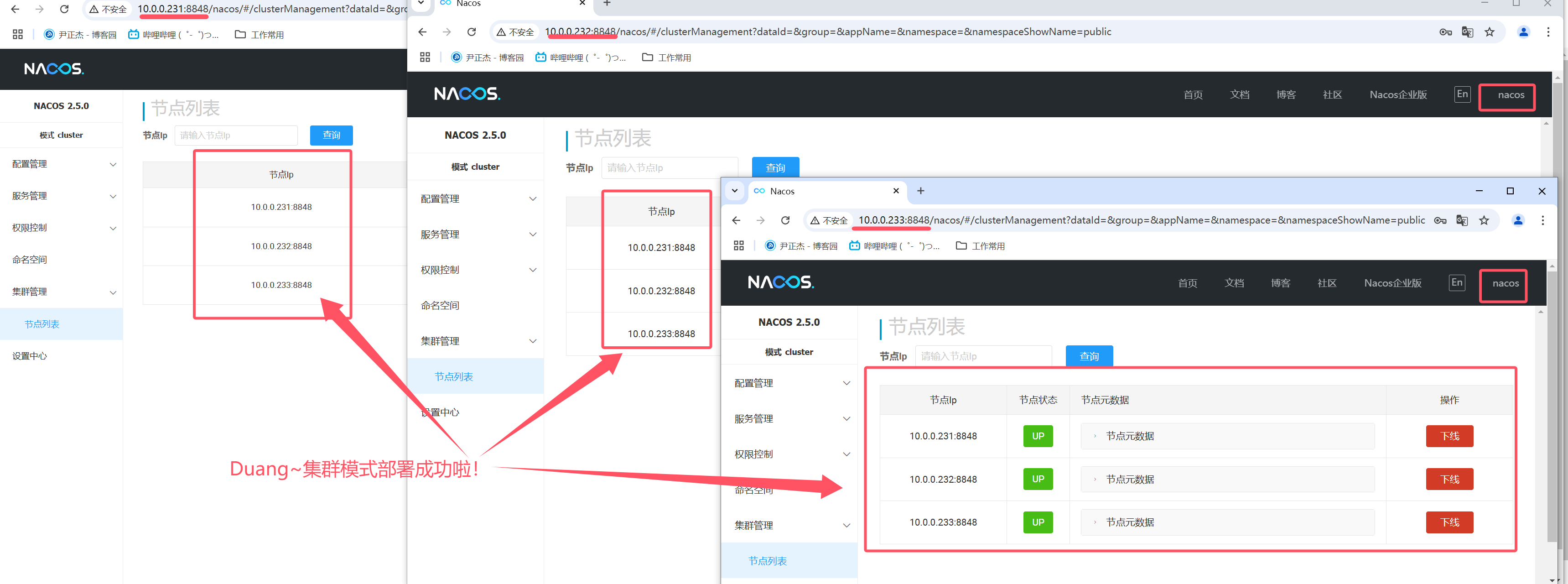Open the apps grid icon in the 10.0.0.231 bookmarks bar

18,35
